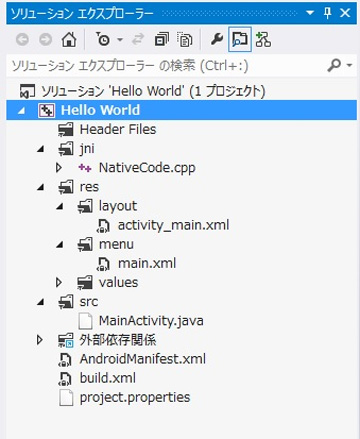
Task: Select project.properties file
Action: [x=135, y=397]
